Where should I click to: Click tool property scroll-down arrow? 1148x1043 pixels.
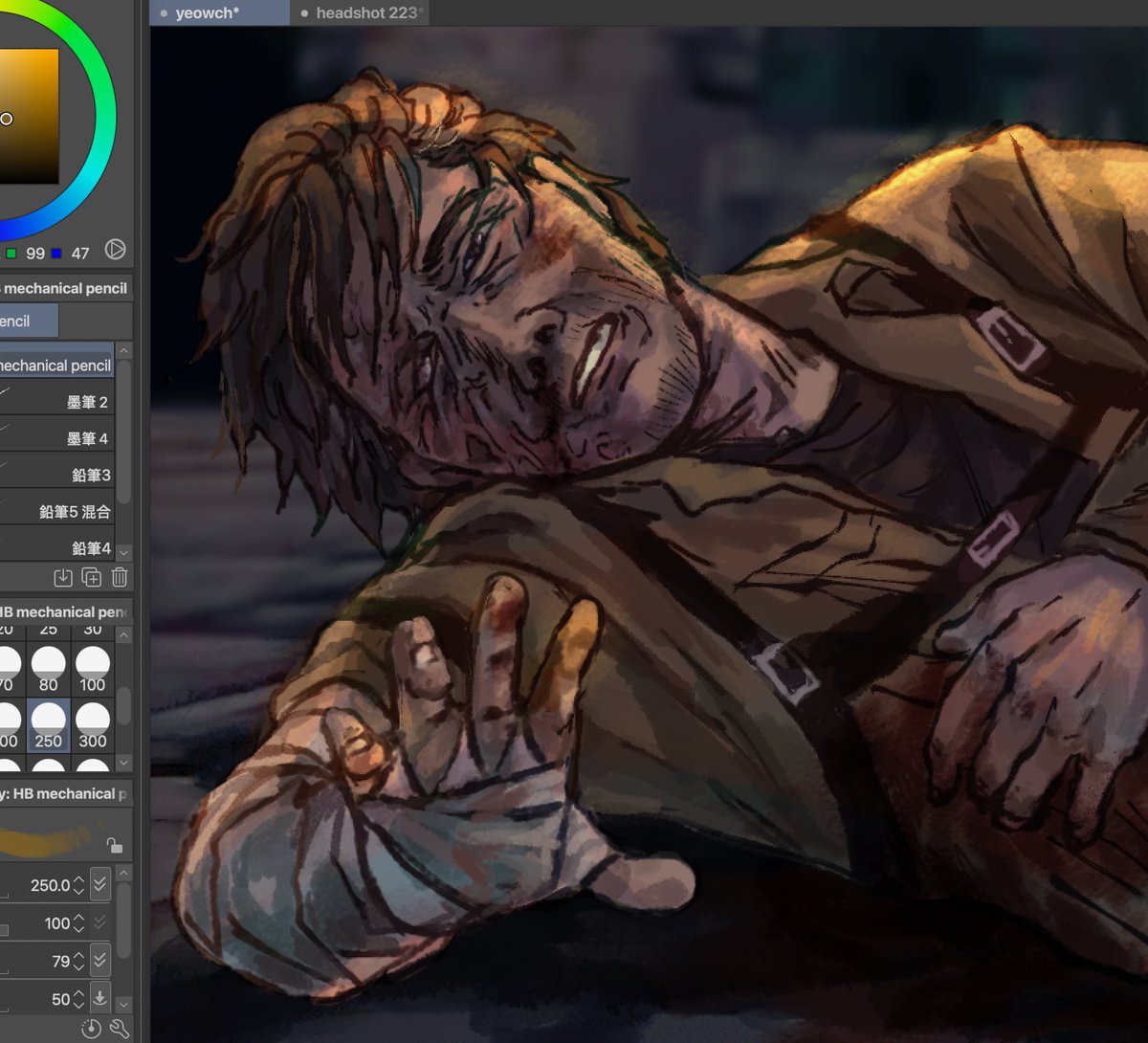tap(123, 1005)
